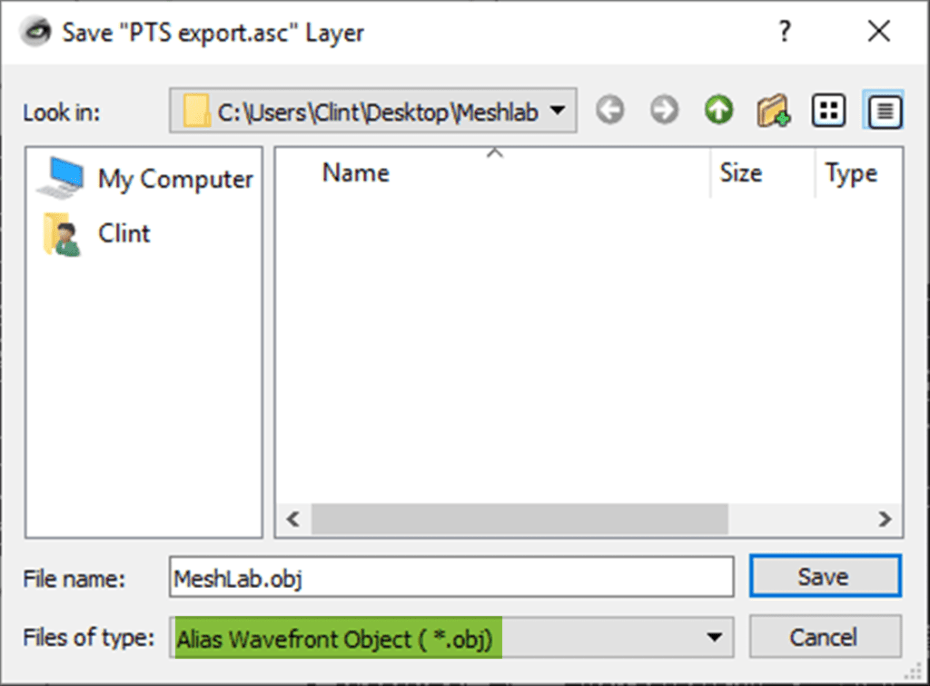Viewport: 930px width, 686px height.
Task: Go up one directory level
Action: 717,110
